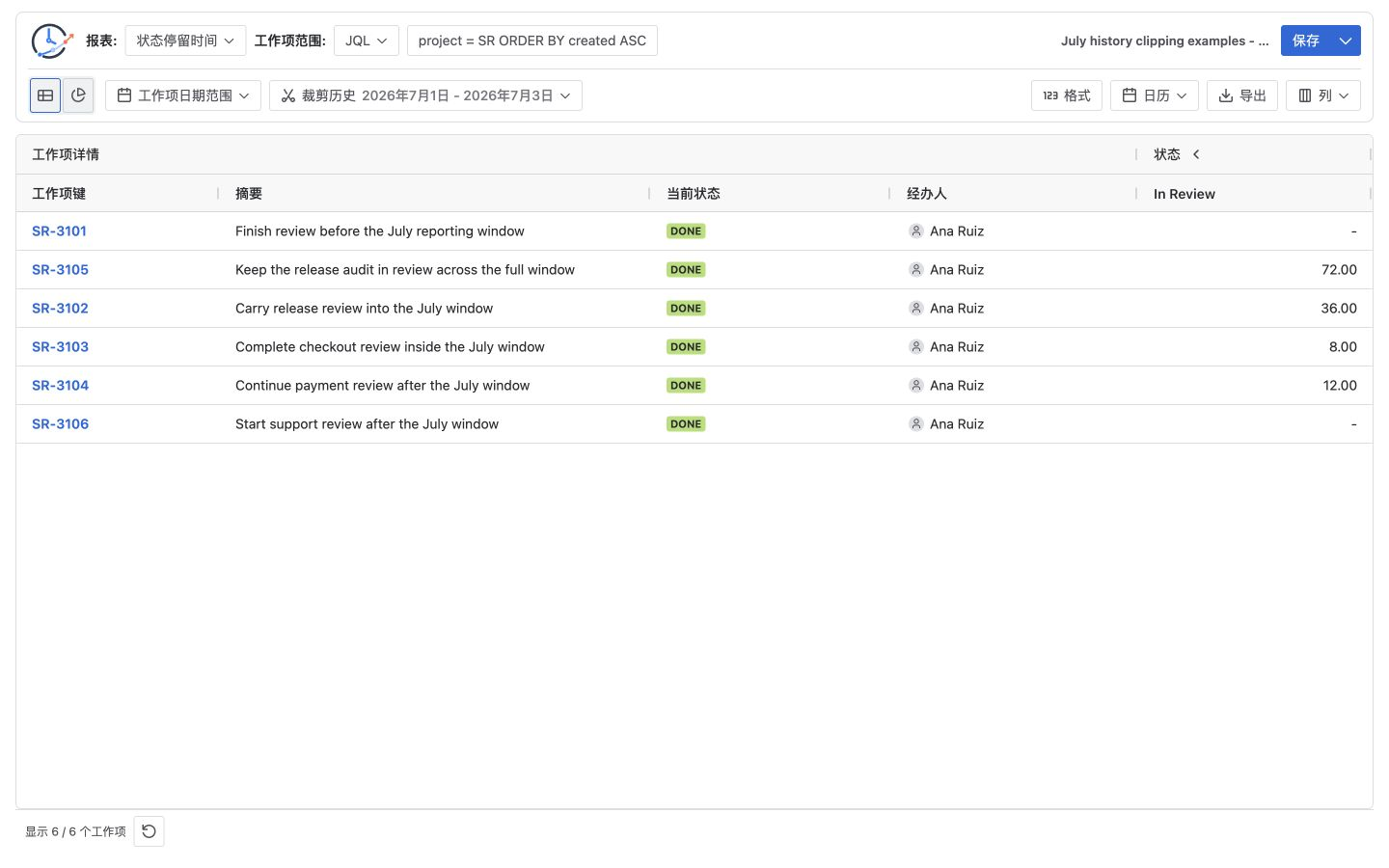Select the 72.00 In Review value
This screenshot has width=1389, height=868.
click(x=1339, y=270)
